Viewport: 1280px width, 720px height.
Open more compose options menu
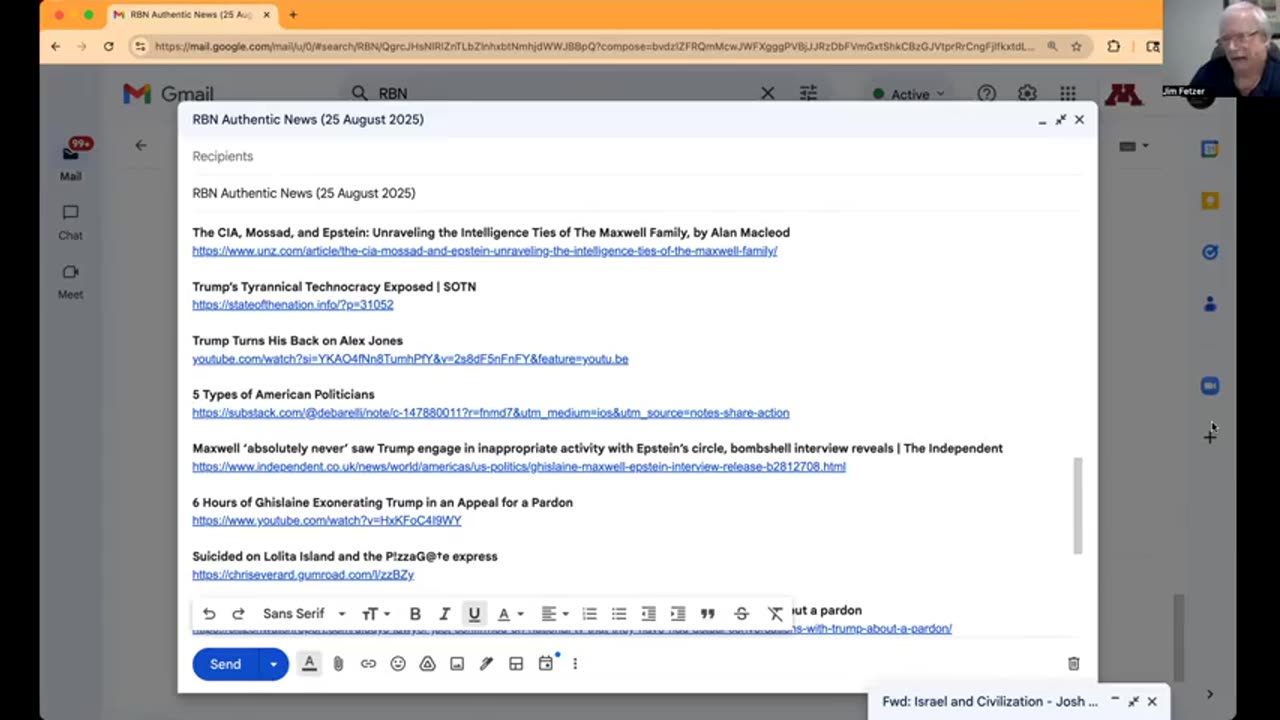coord(575,664)
